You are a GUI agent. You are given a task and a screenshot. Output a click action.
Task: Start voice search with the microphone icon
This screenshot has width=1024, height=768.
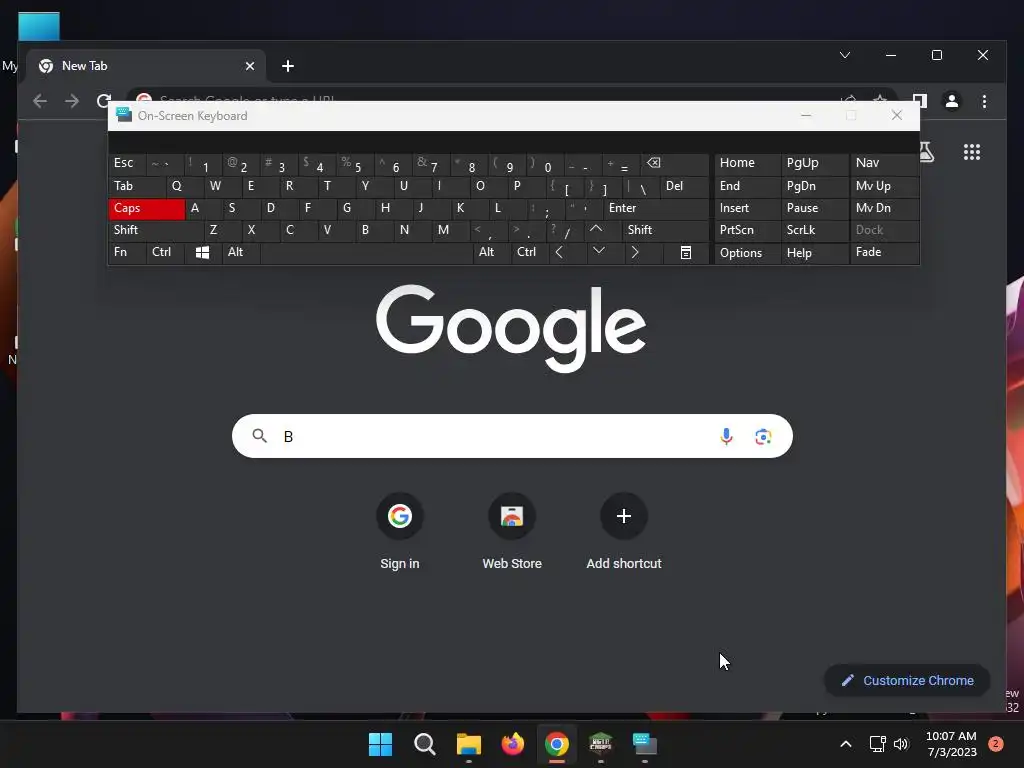pos(726,436)
